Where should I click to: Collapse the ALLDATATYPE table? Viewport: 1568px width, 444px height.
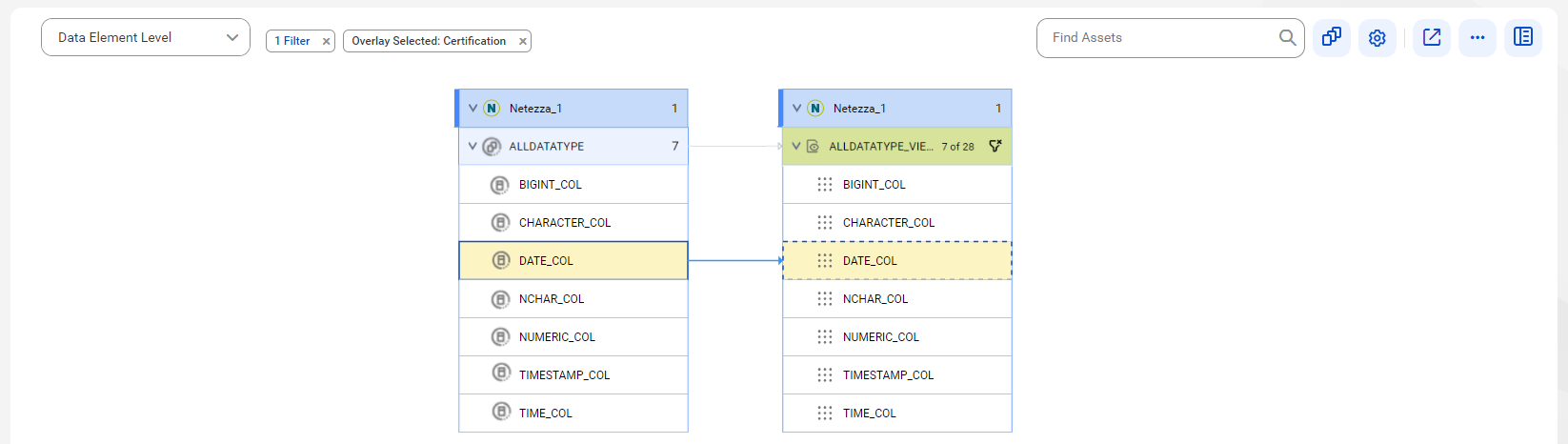coord(472,147)
